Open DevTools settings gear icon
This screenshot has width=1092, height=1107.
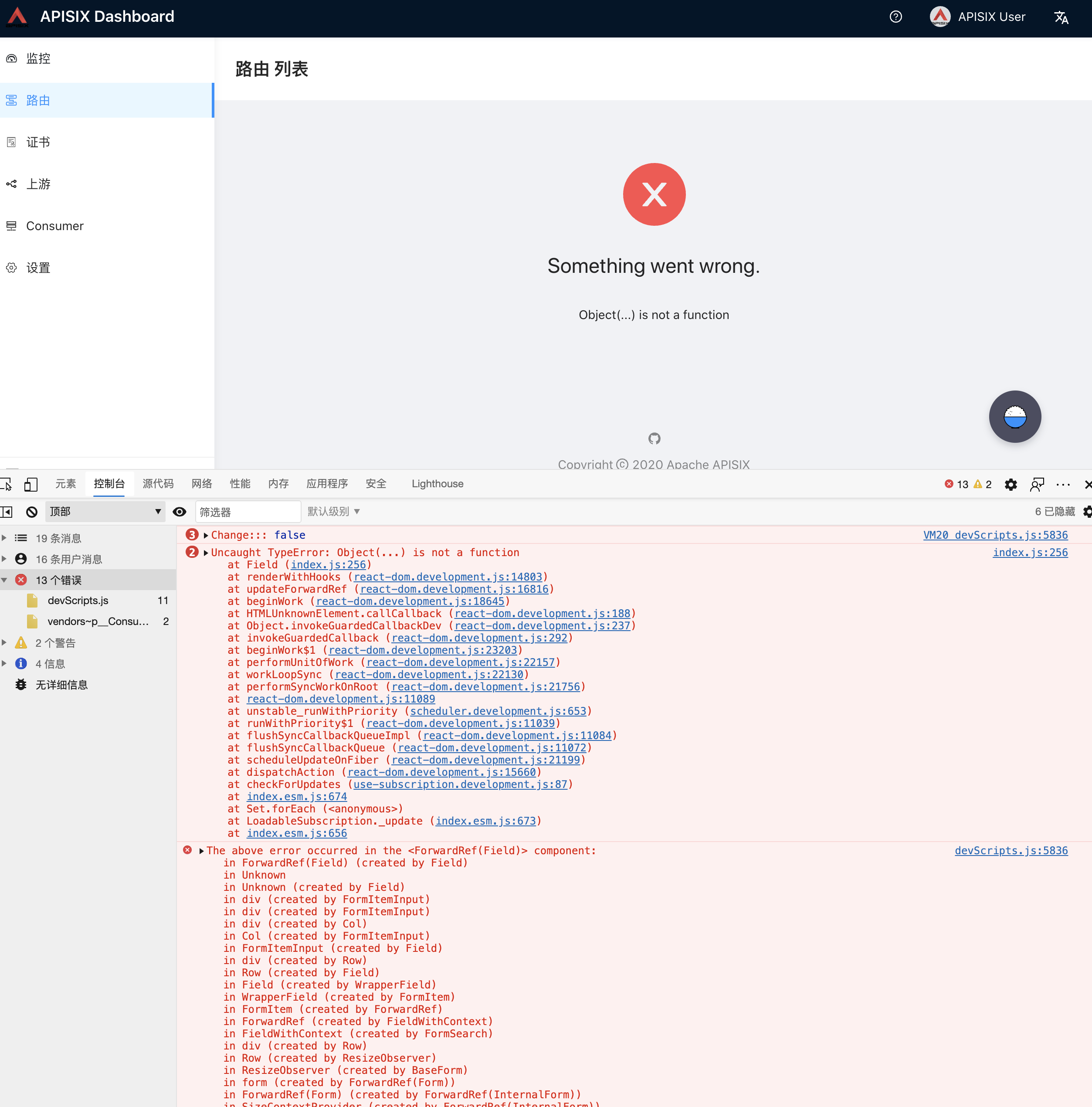[x=1011, y=484]
